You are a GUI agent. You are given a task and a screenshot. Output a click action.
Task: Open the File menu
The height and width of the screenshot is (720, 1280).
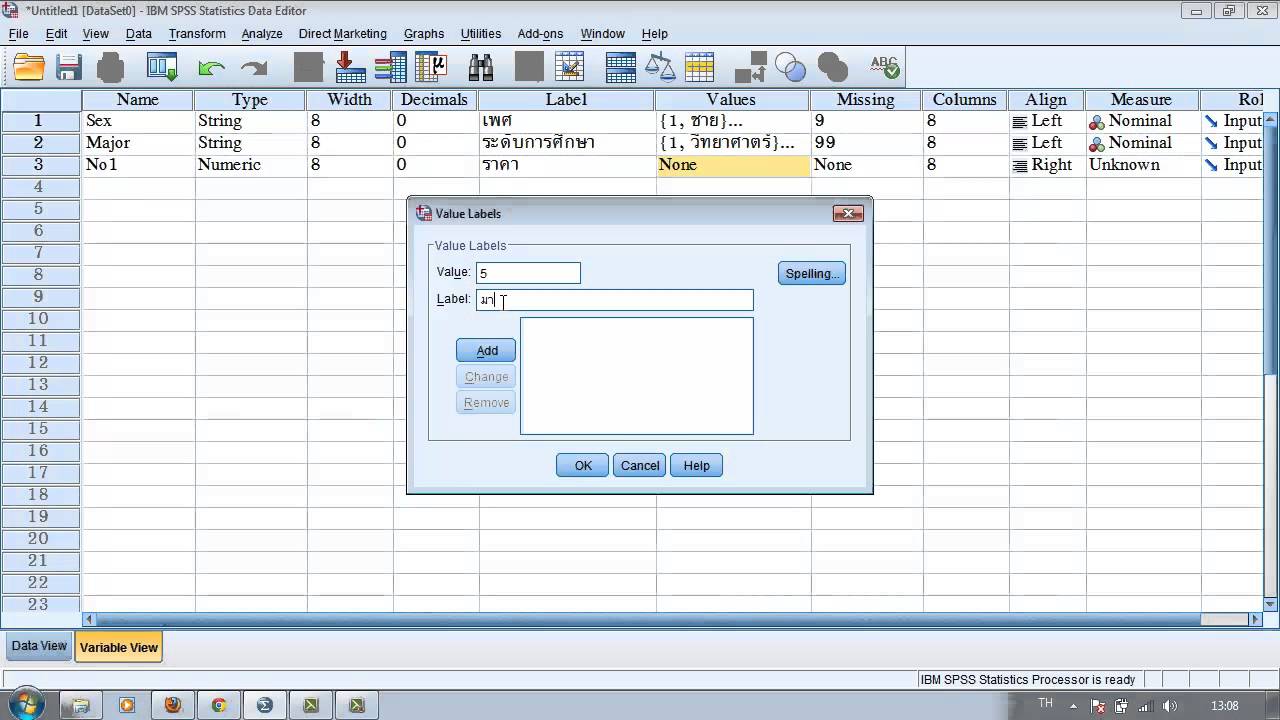tap(19, 33)
